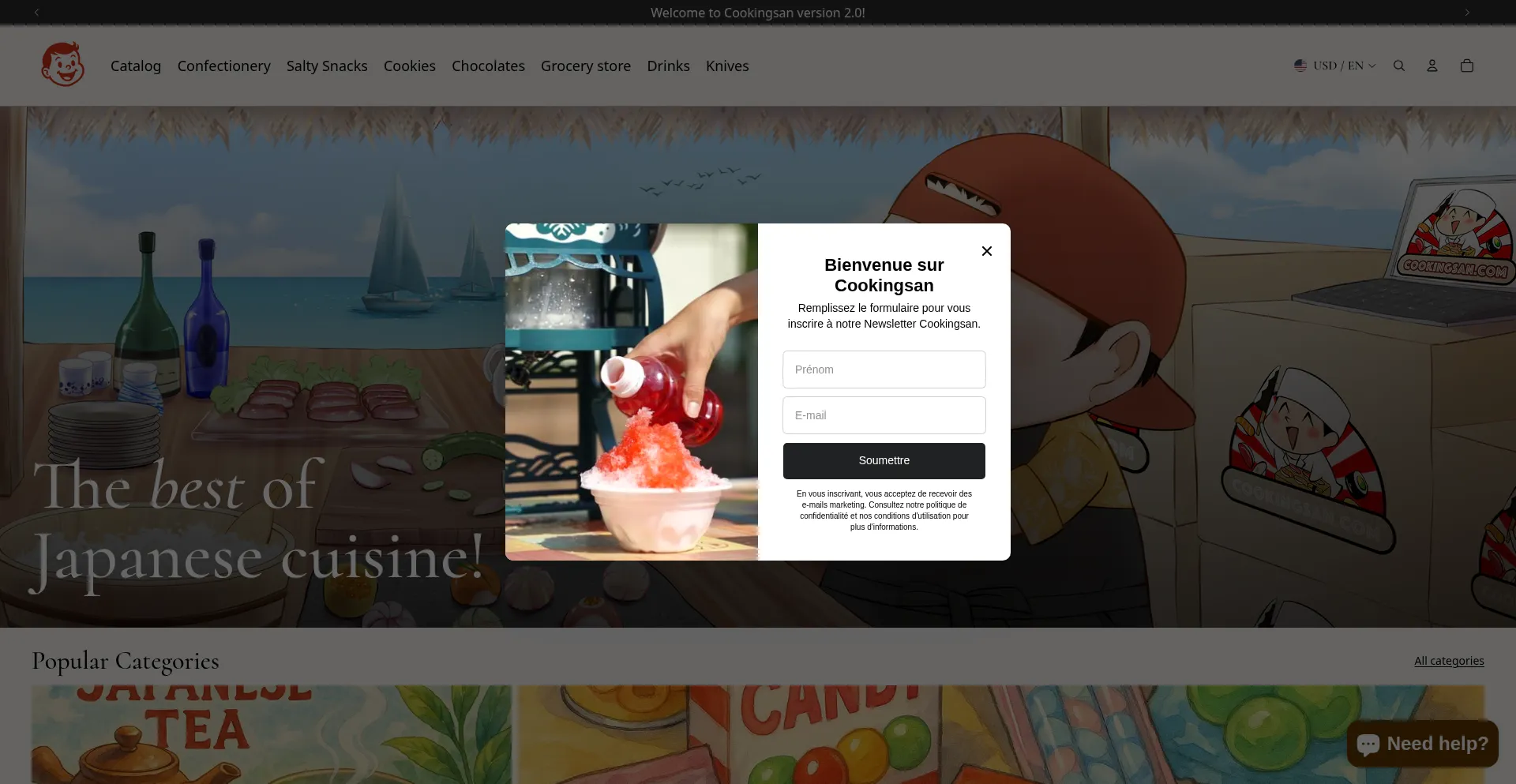Follow the All categories link

[1448, 661]
